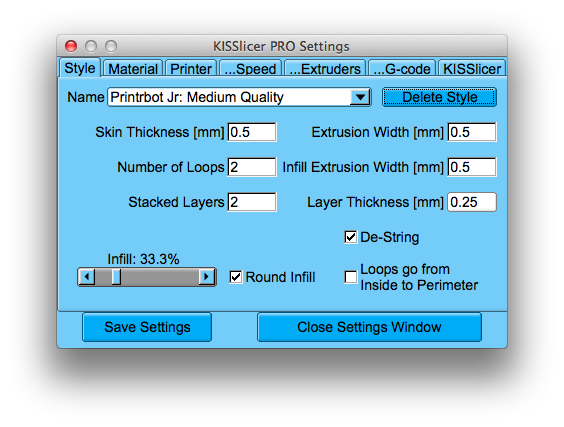The width and height of the screenshot is (564, 427).
Task: Open the KISSlicer tab
Action: (472, 68)
